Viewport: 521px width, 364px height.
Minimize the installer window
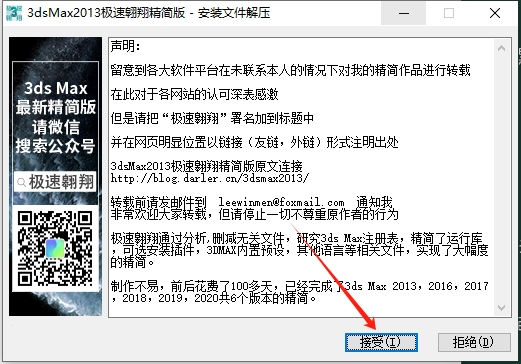404,13
